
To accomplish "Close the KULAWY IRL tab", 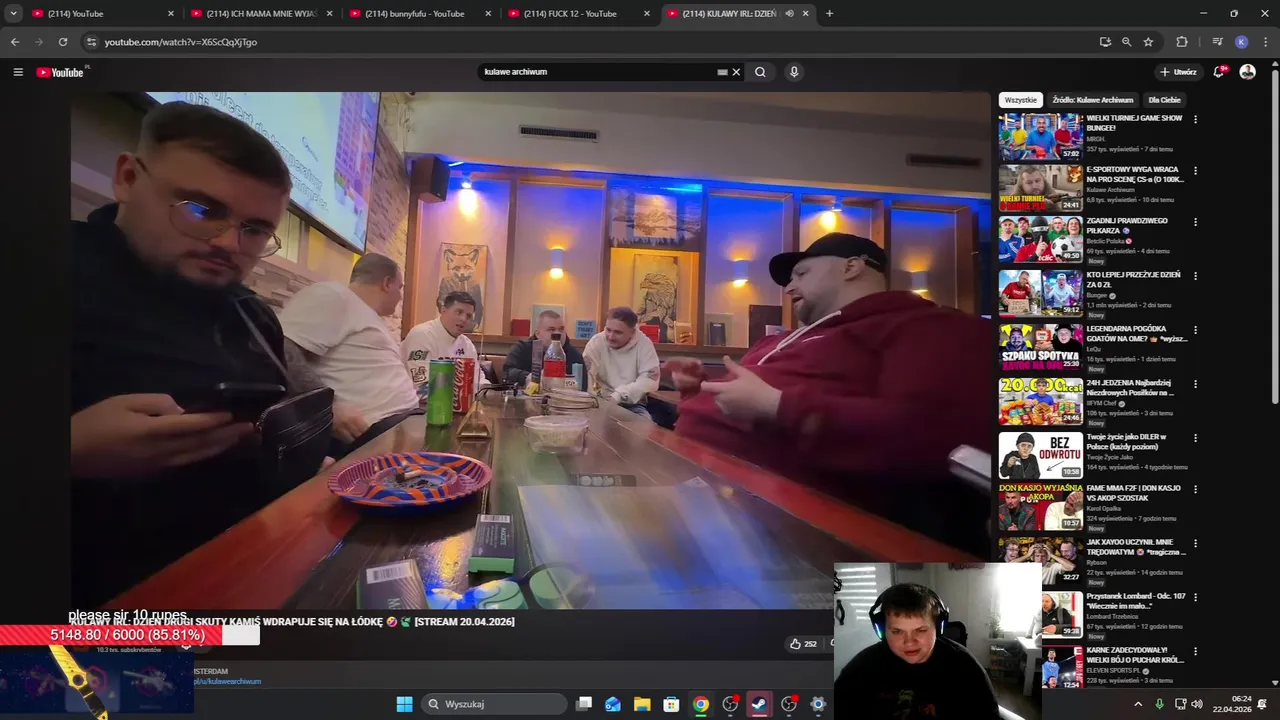I will 805,14.
